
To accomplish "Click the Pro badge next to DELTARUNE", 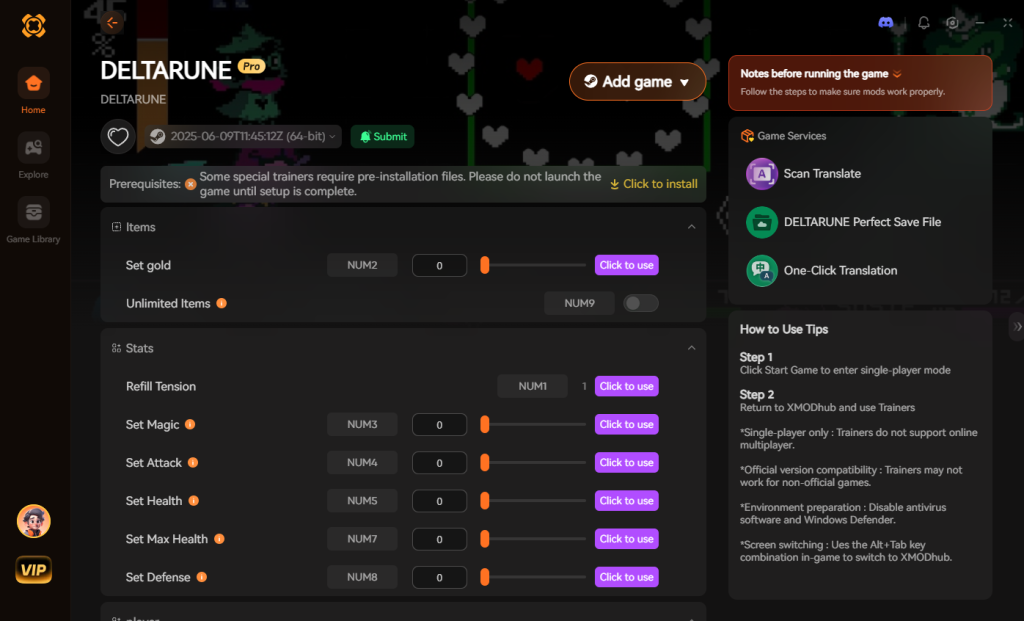I will tap(251, 66).
